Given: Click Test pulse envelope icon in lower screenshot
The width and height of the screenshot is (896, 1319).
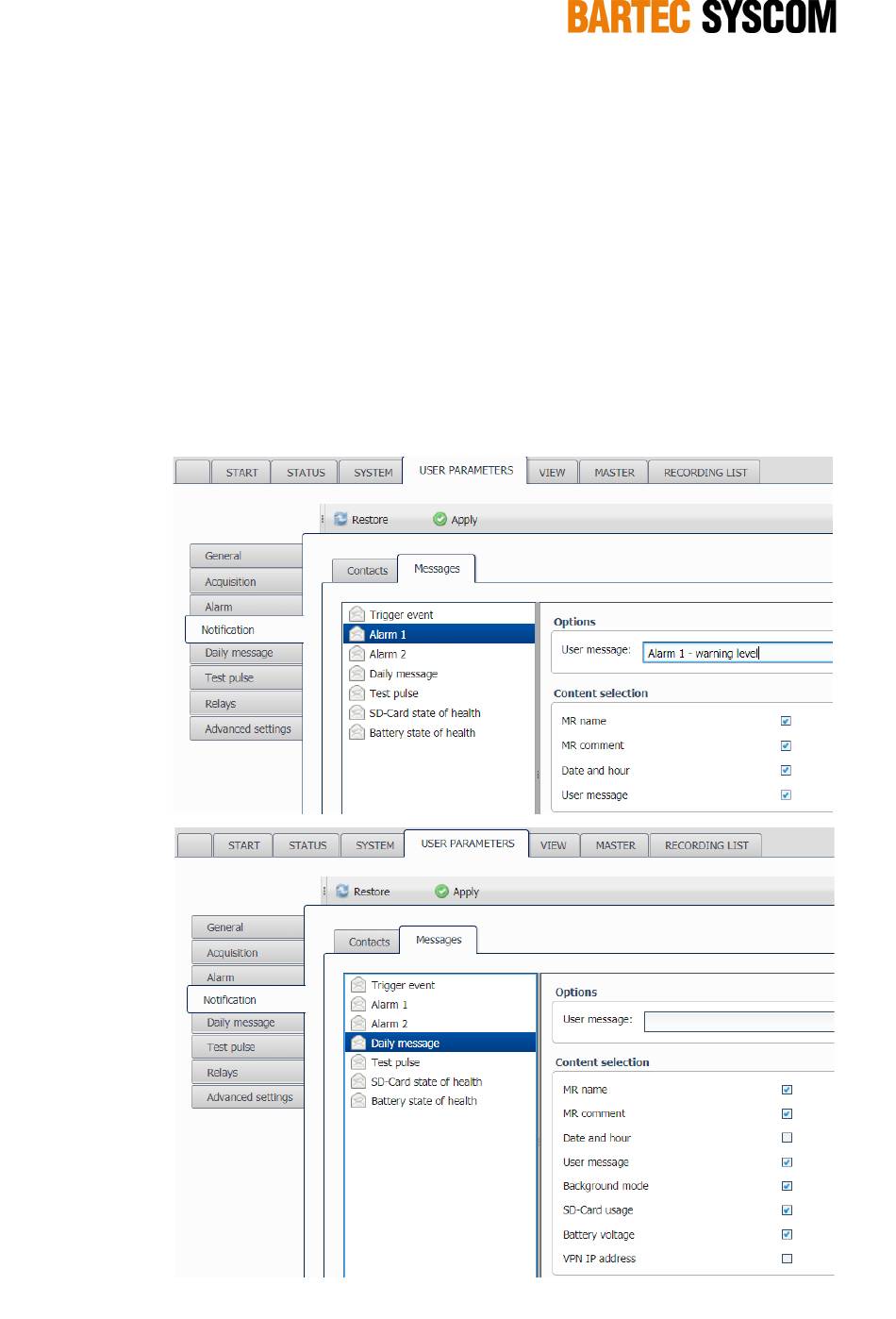Looking at the screenshot, I should (x=358, y=1062).
